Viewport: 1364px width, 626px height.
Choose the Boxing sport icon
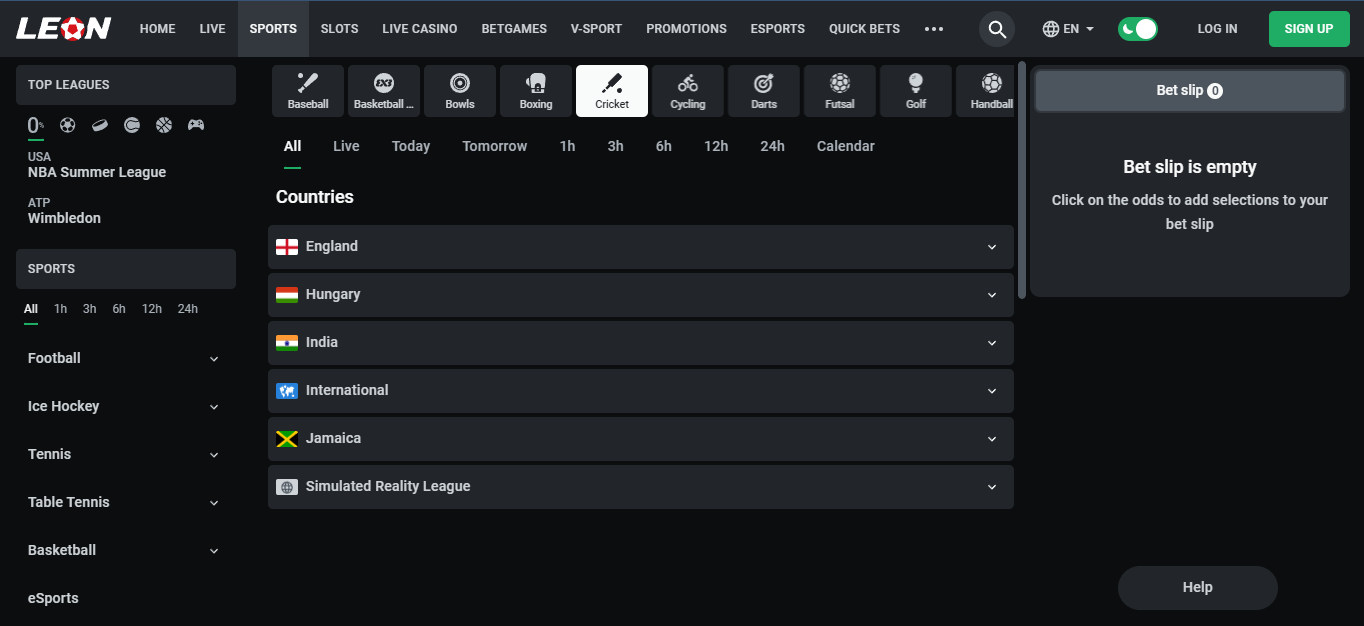point(536,91)
